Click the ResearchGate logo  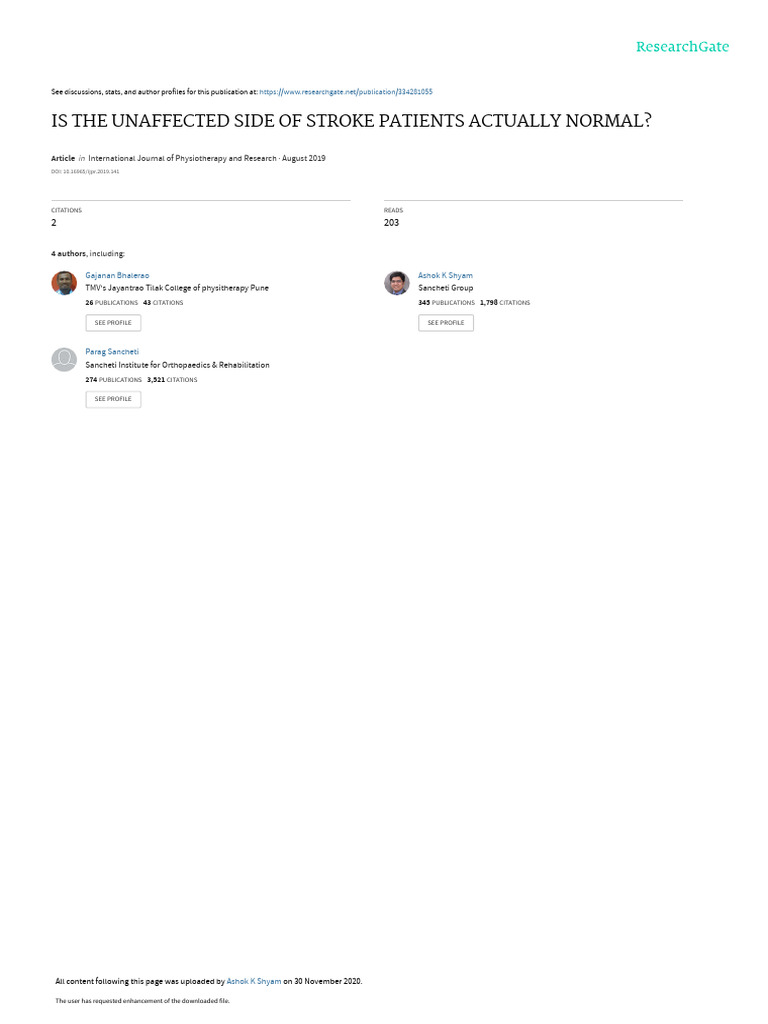682,47
